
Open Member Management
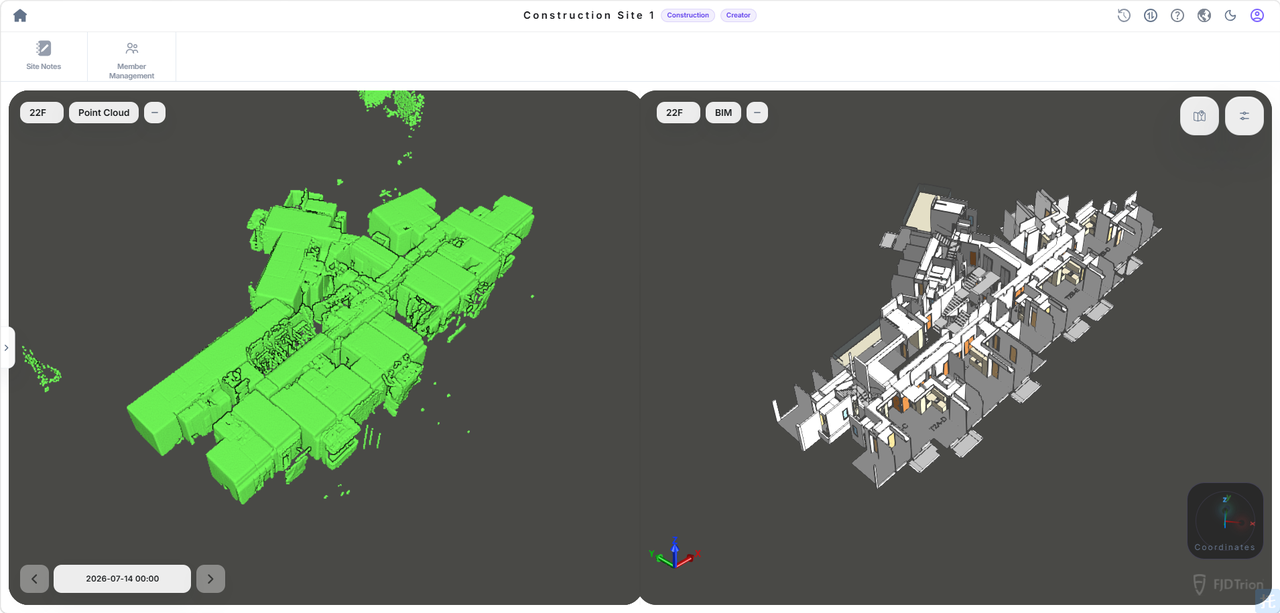pos(132,60)
